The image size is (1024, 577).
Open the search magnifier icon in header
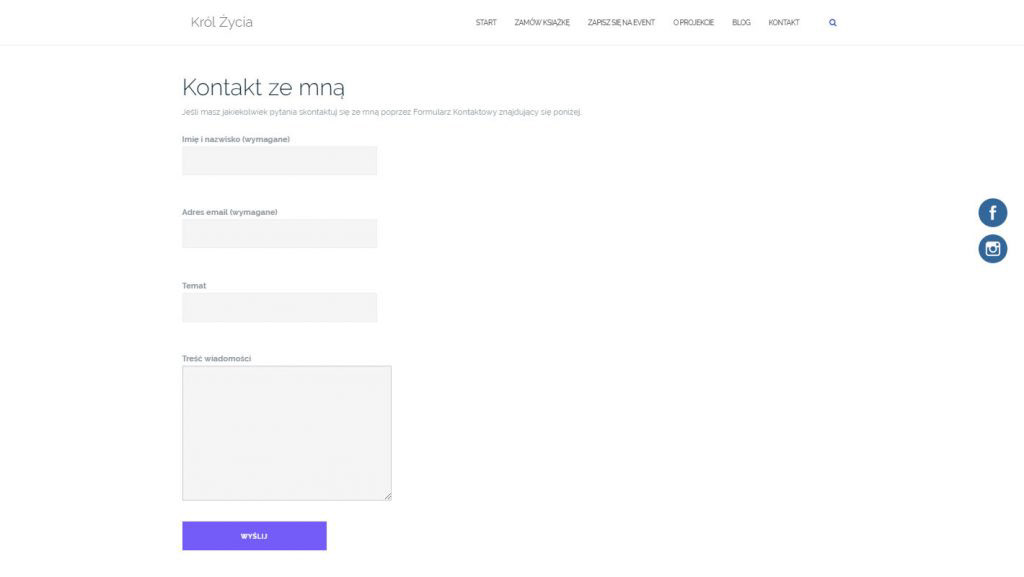pos(833,23)
